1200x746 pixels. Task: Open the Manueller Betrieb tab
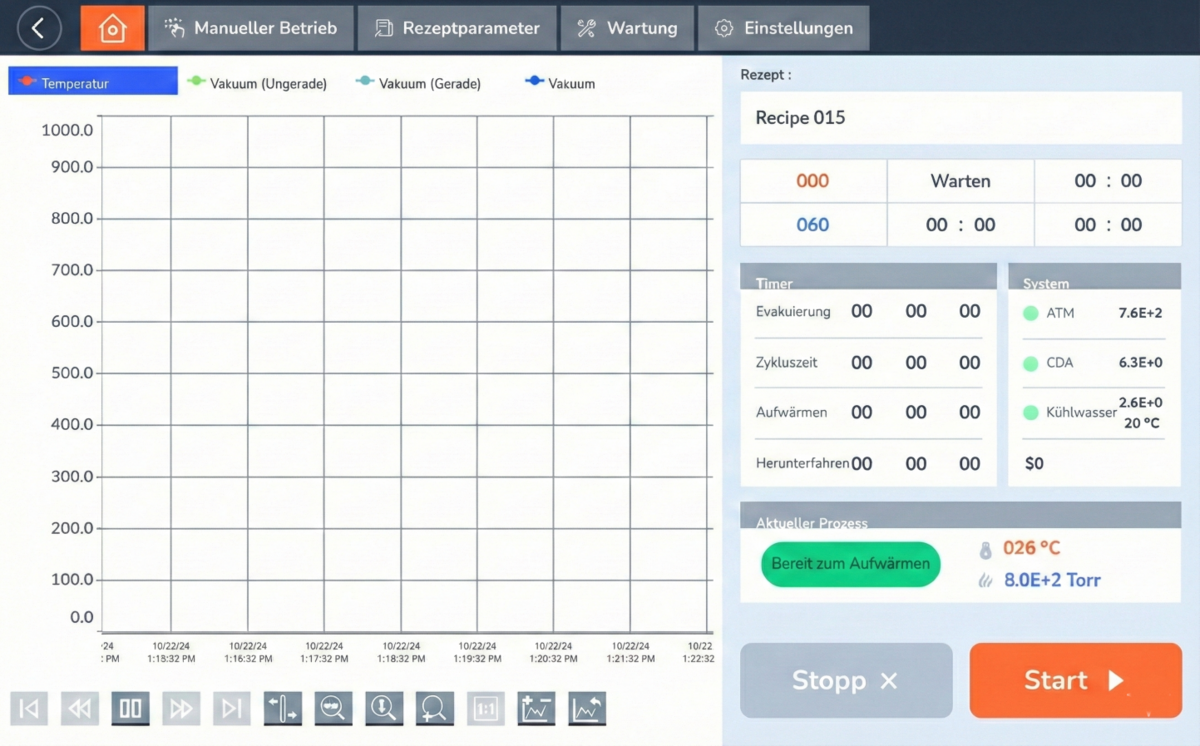pos(251,28)
